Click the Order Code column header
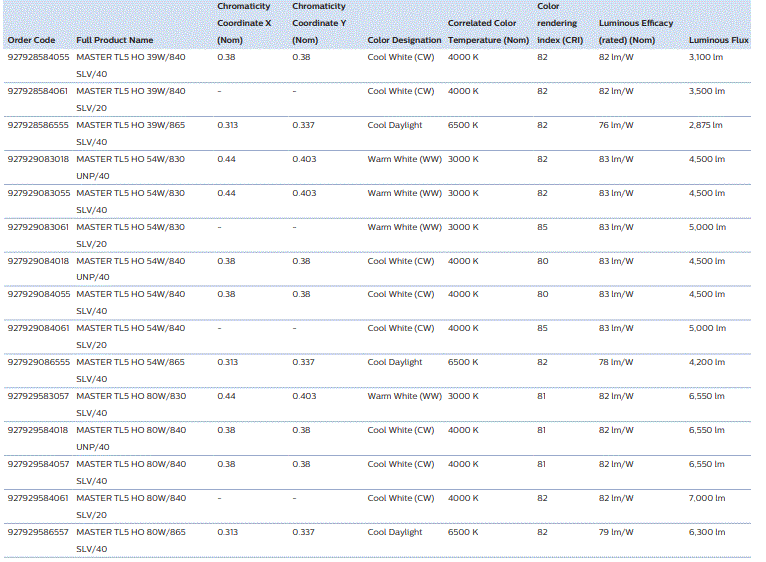 pyautogui.click(x=31, y=40)
